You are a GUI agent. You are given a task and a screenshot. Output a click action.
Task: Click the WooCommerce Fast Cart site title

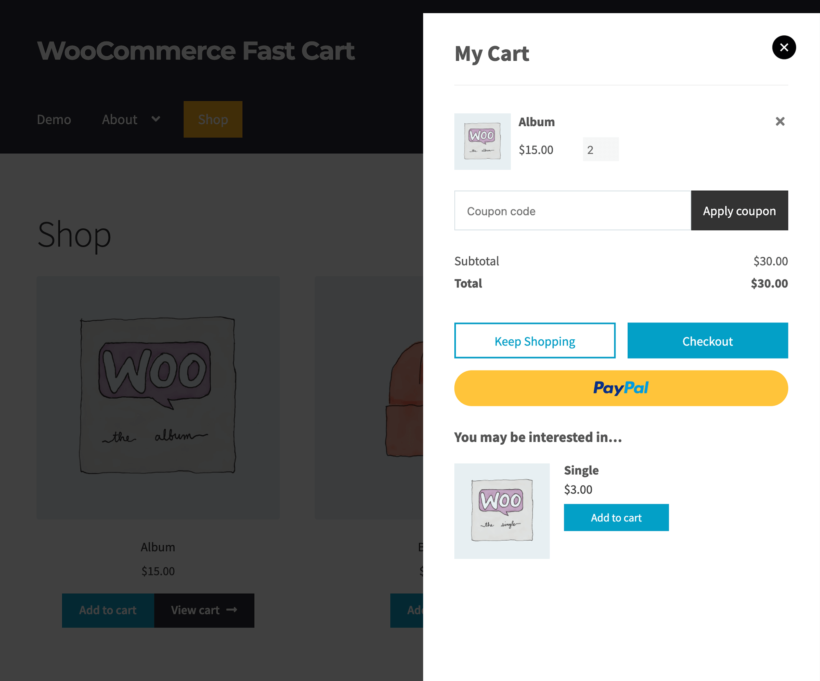195,51
